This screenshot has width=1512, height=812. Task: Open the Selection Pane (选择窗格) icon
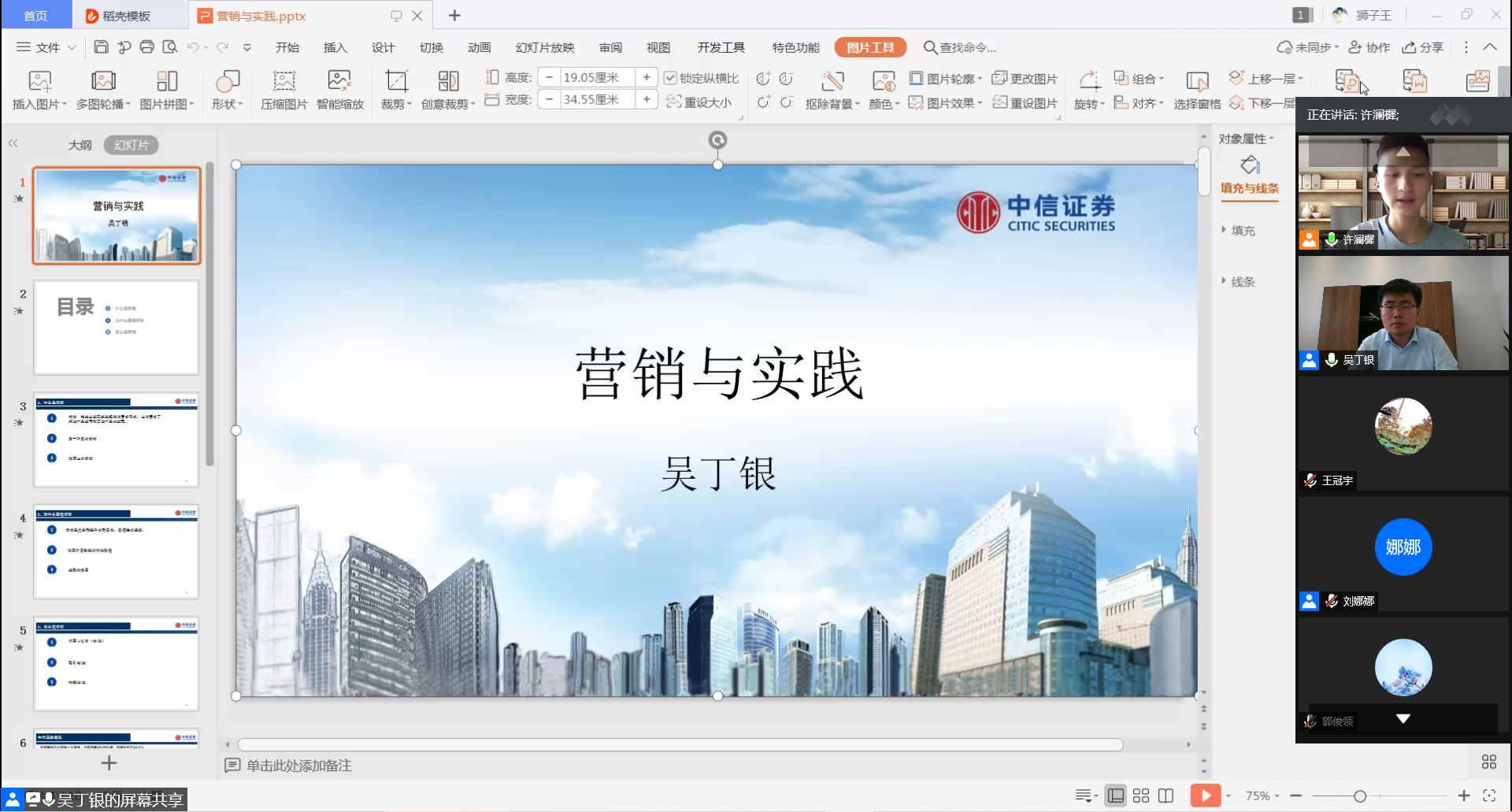pyautogui.click(x=1196, y=82)
